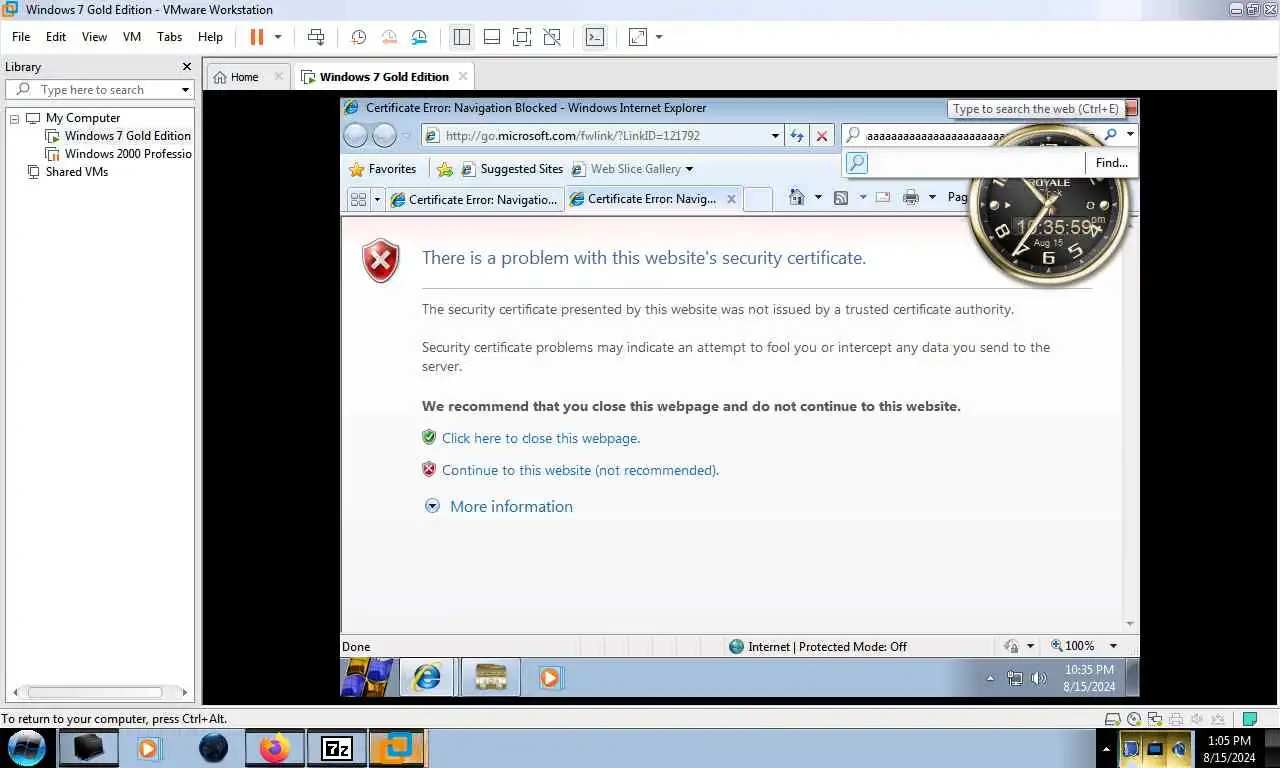Toggle the library sidebar view icon

(x=461, y=37)
